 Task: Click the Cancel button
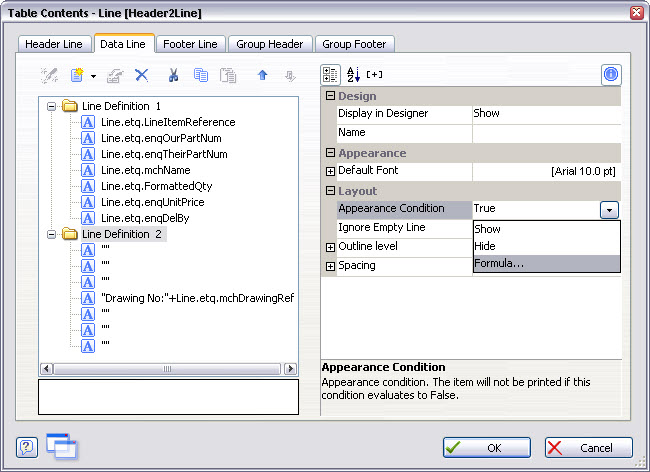click(589, 448)
